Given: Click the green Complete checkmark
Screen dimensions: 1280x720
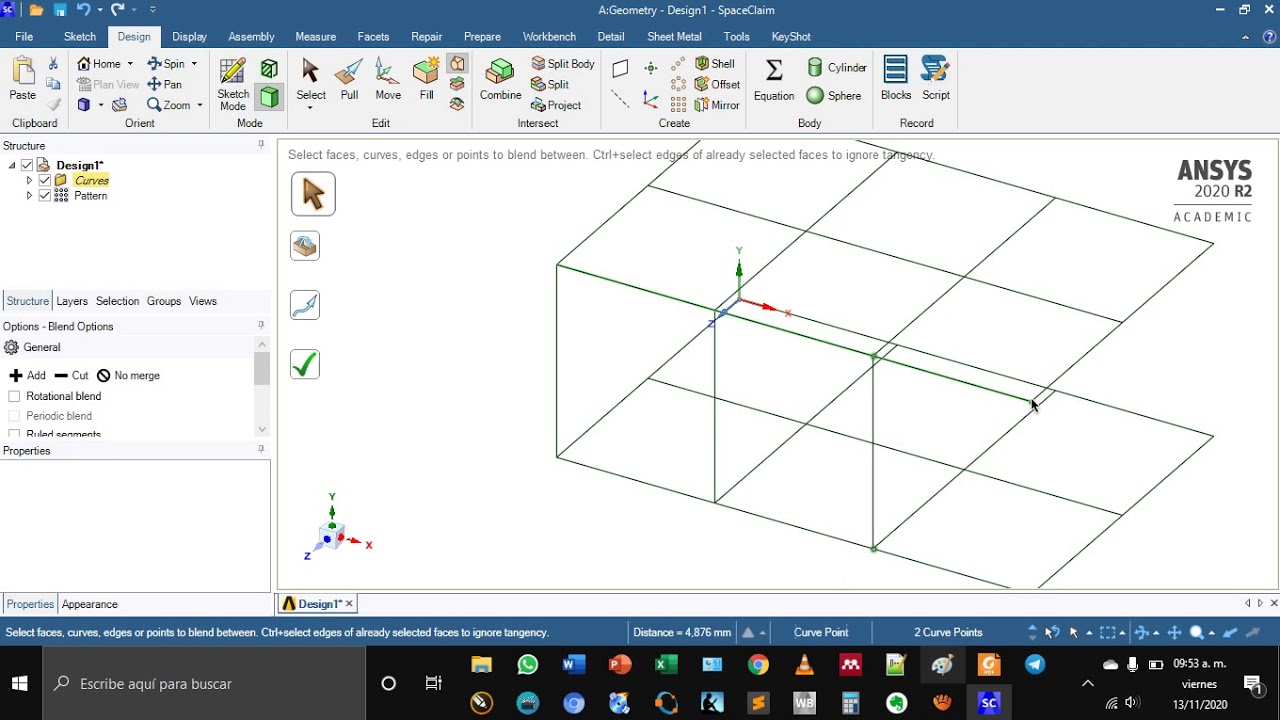Looking at the screenshot, I should coord(305,364).
